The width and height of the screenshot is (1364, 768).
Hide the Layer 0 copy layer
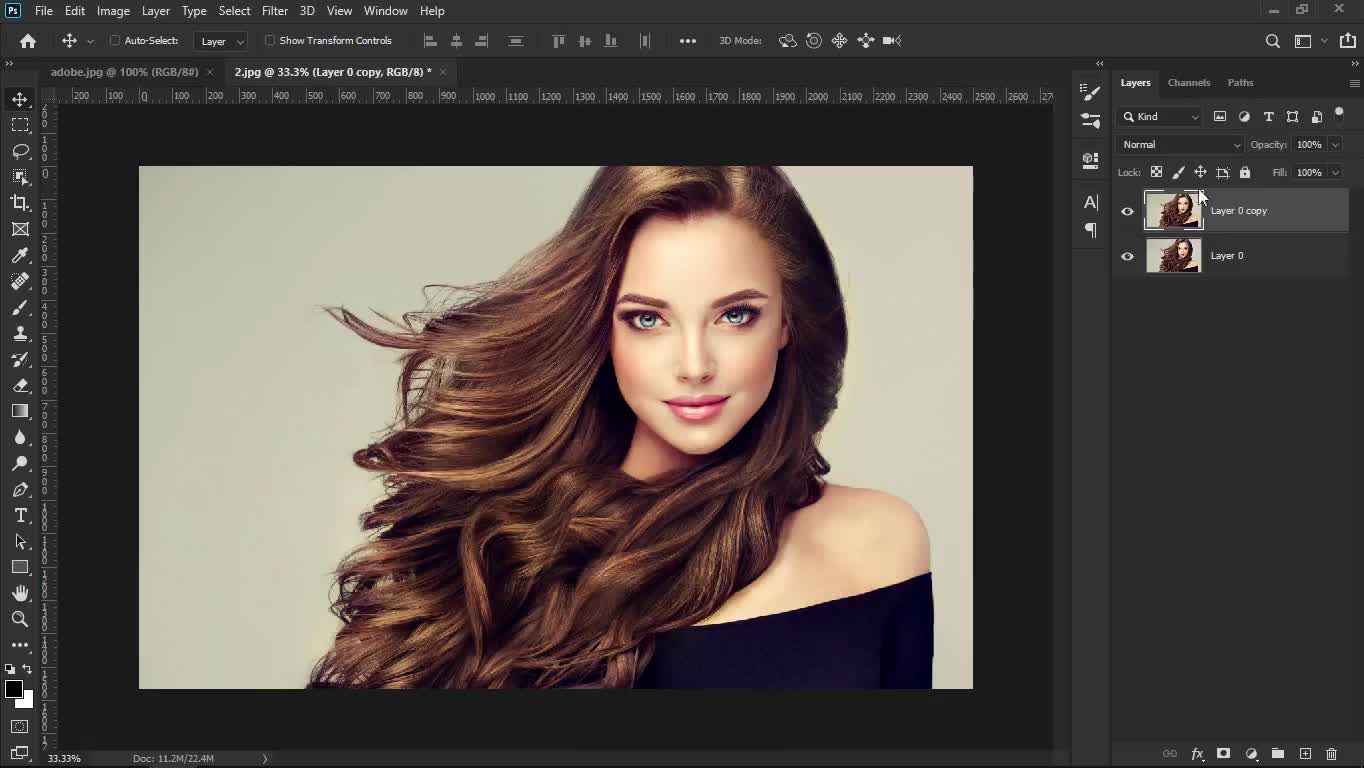coord(1127,211)
